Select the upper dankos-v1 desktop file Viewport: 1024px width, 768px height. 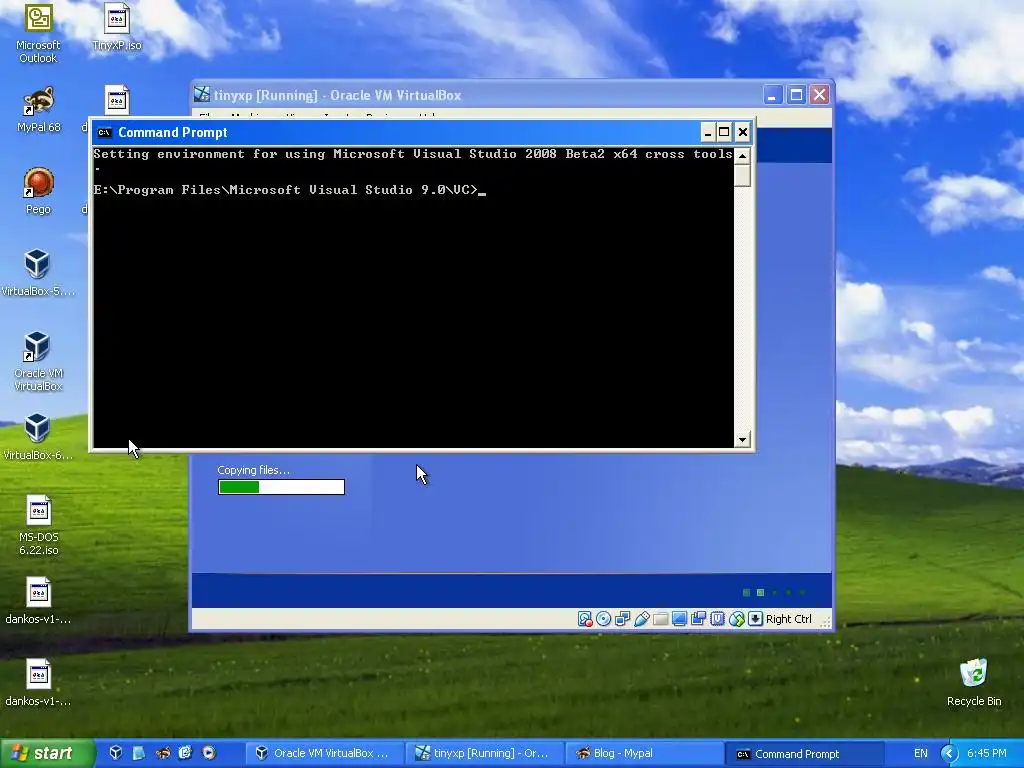[38, 601]
